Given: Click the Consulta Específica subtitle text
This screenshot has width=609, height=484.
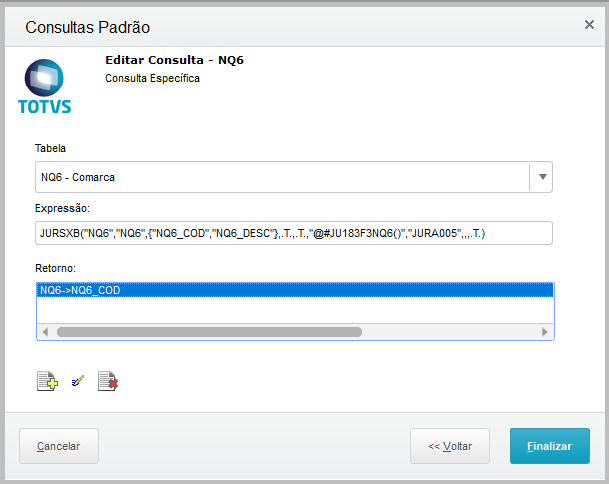Looking at the screenshot, I should 152,78.
